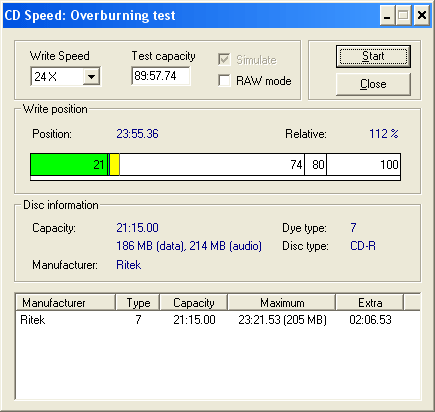Click the Test capacity input field
Viewport: 435px width, 412px height.
161,76
